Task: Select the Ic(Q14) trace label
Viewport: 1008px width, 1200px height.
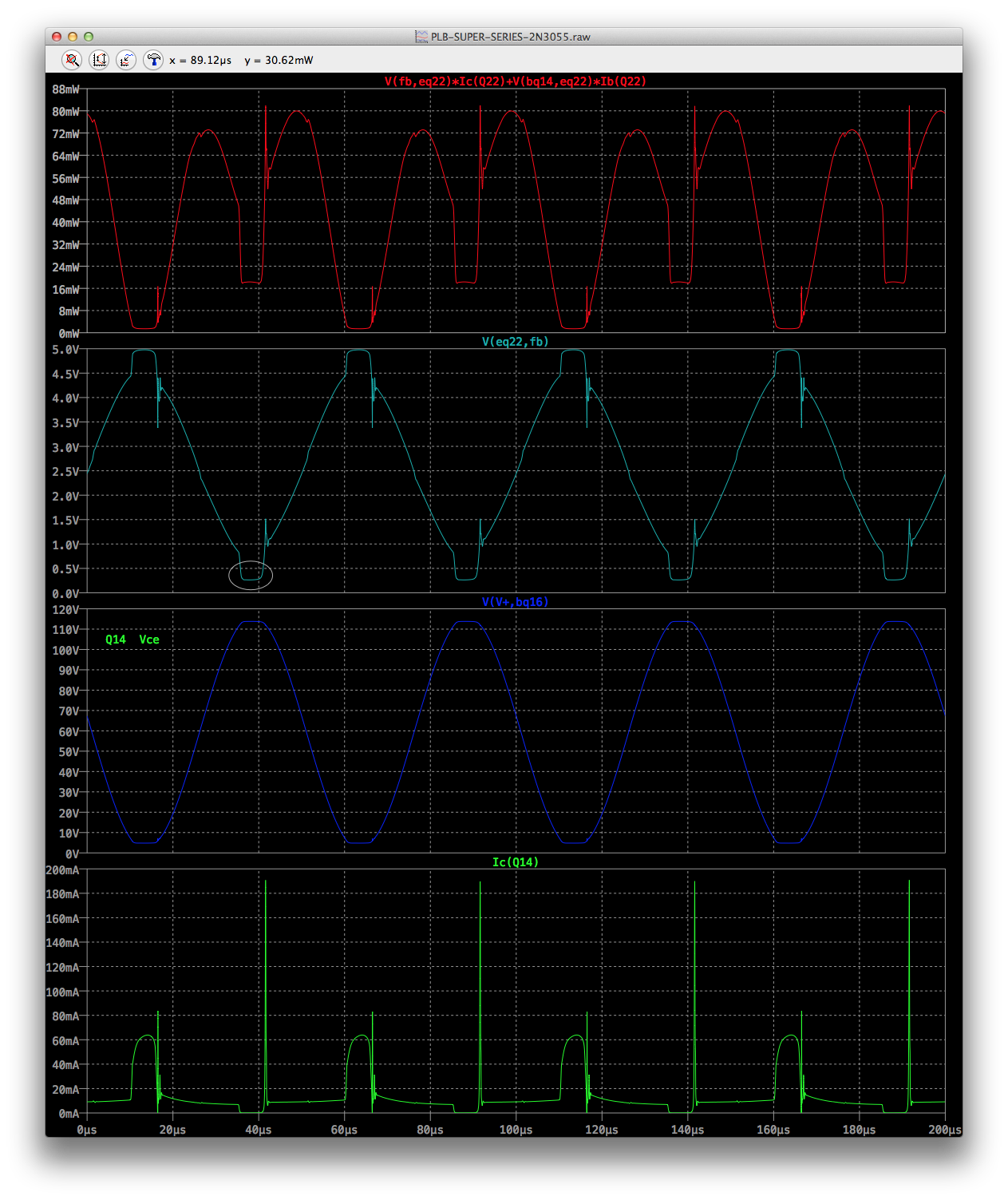Action: [x=516, y=862]
